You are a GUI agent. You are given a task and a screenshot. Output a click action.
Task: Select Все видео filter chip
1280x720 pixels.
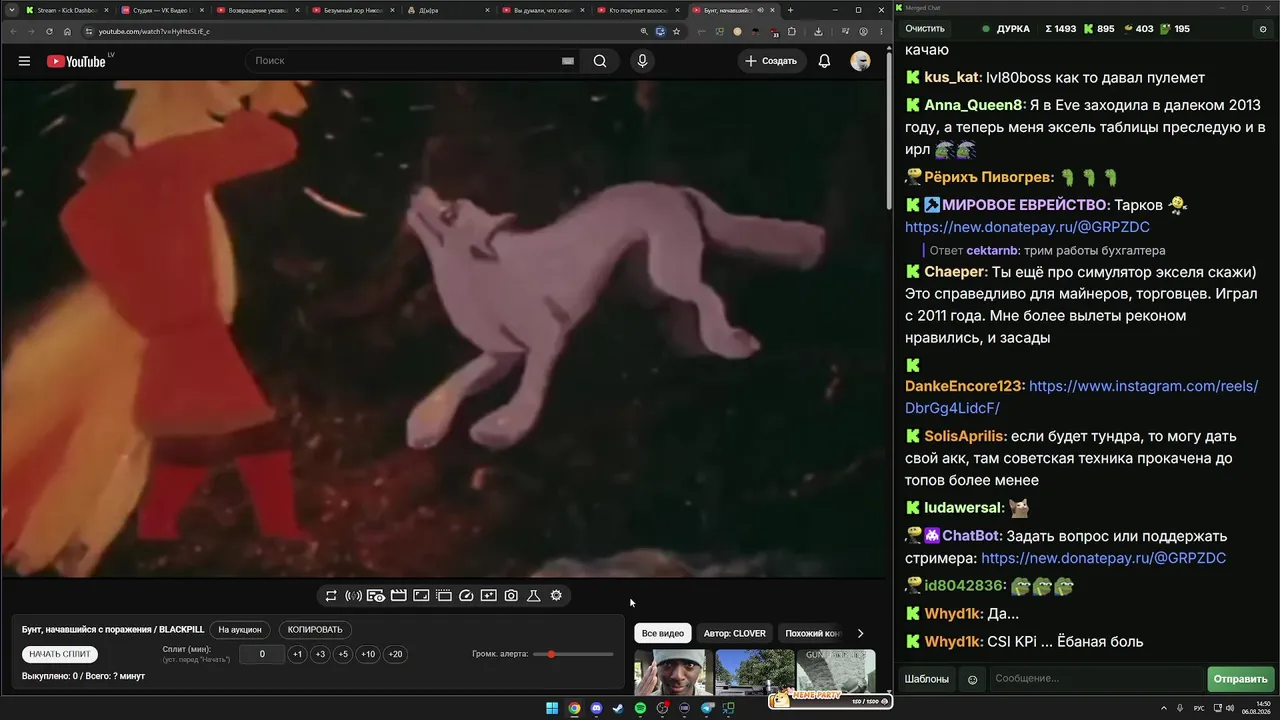pyautogui.click(x=663, y=633)
